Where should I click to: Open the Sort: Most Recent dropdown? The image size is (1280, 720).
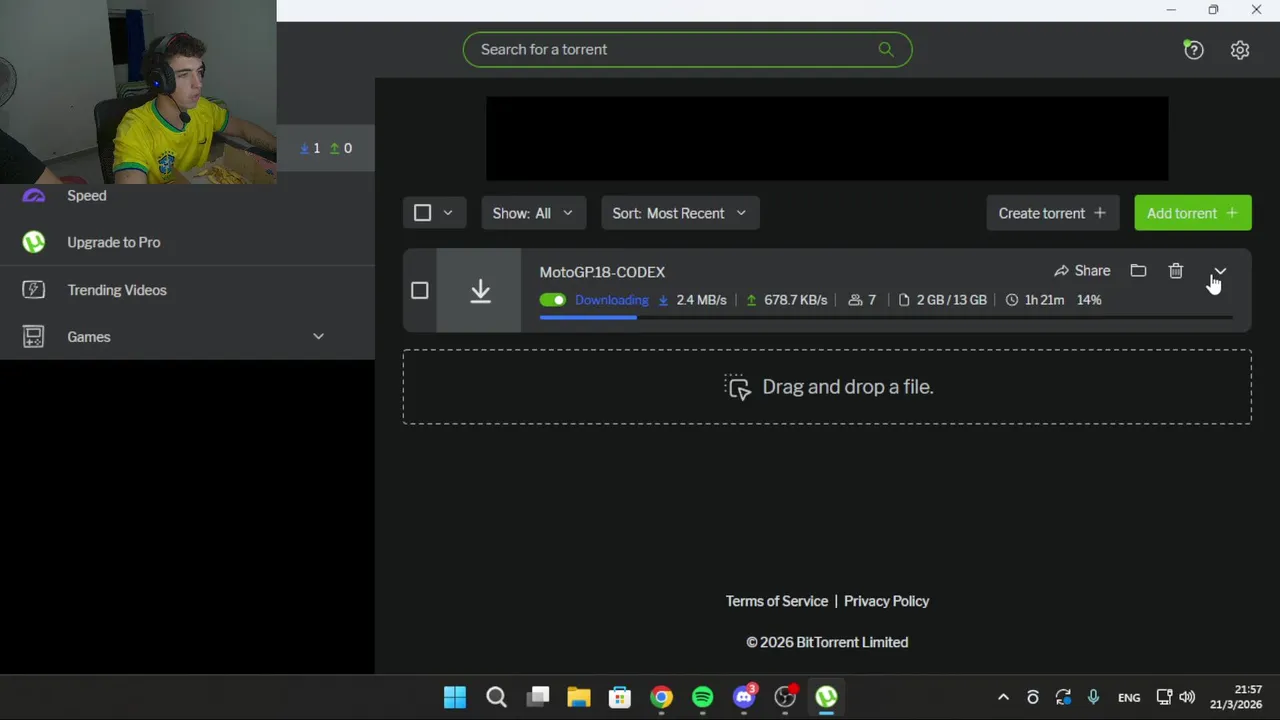click(680, 213)
